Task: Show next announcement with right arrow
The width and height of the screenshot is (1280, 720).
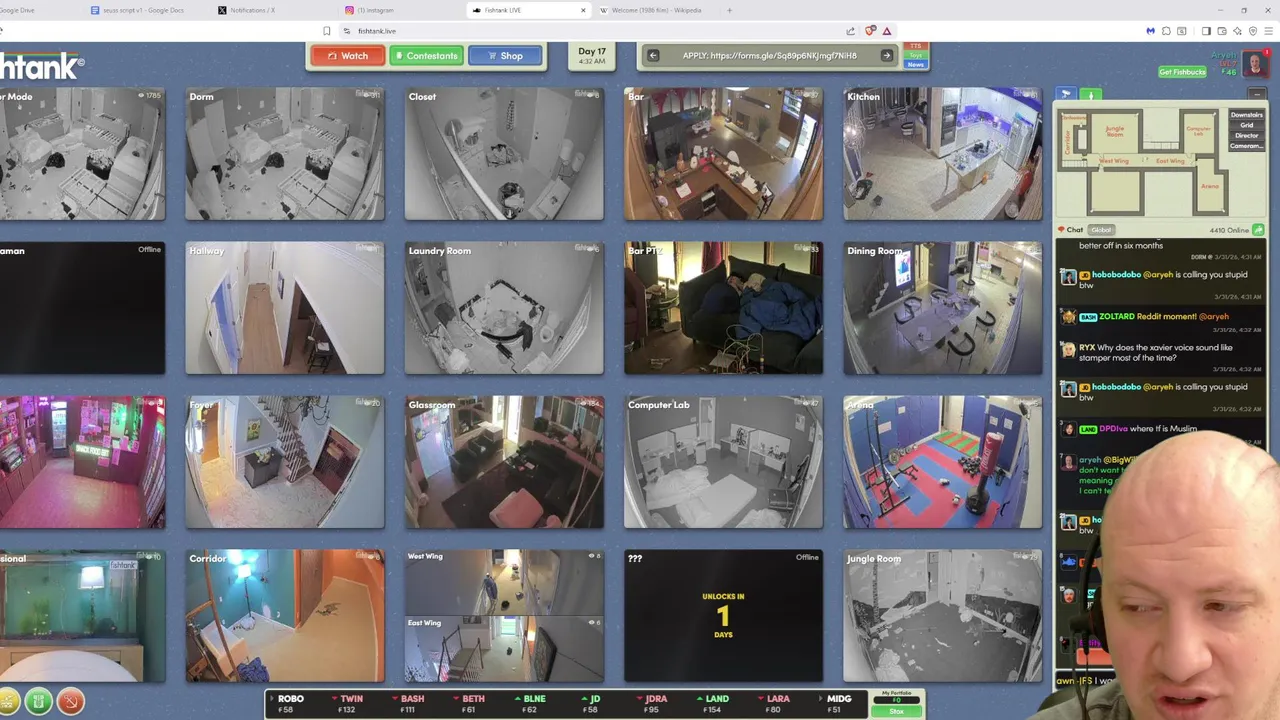Action: 886,56
